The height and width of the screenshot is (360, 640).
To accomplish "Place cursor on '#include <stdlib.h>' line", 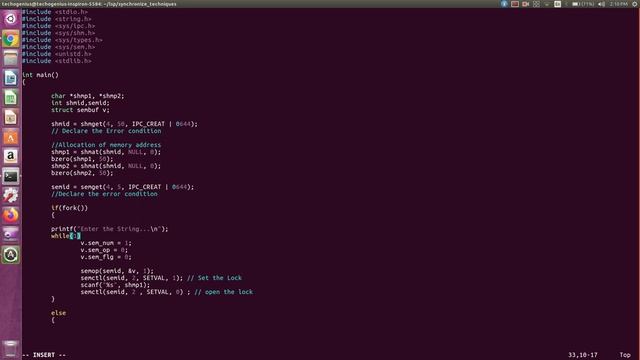I will [x=56, y=60].
